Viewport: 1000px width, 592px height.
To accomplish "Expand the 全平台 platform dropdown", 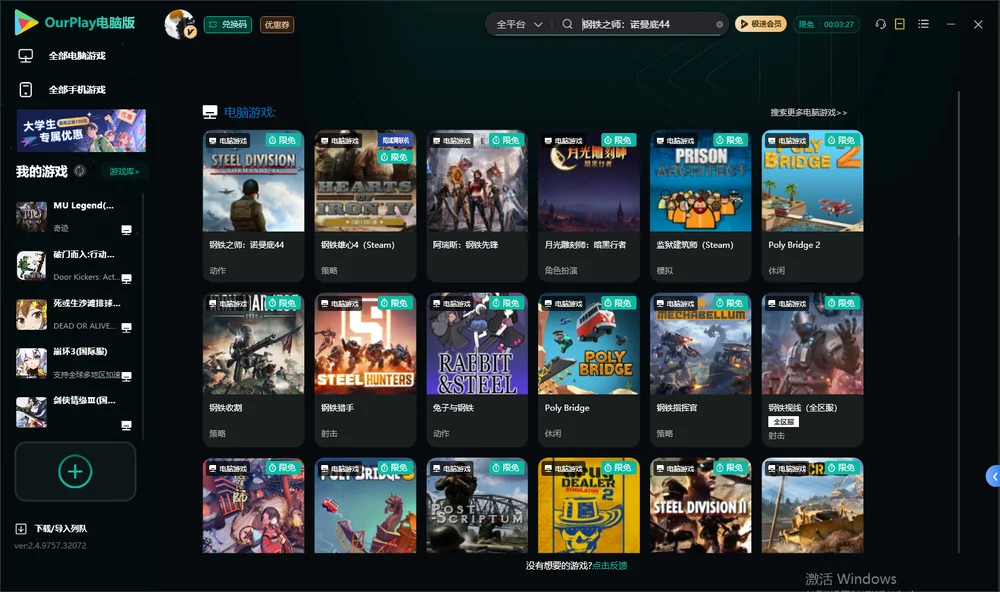I will [x=519, y=24].
